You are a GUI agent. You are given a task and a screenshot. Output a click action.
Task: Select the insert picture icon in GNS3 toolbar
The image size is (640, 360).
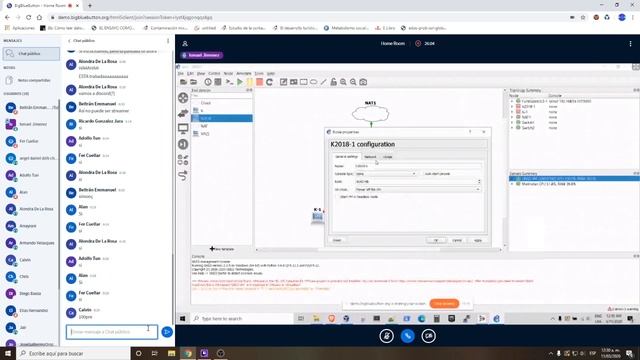(293, 82)
